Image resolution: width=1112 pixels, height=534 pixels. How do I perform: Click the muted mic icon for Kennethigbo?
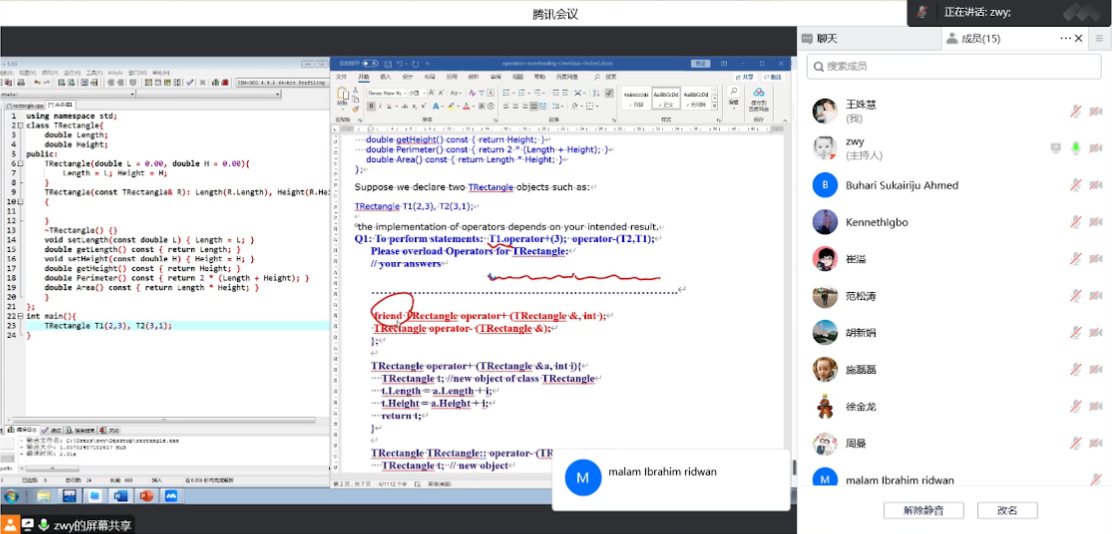click(1075, 222)
